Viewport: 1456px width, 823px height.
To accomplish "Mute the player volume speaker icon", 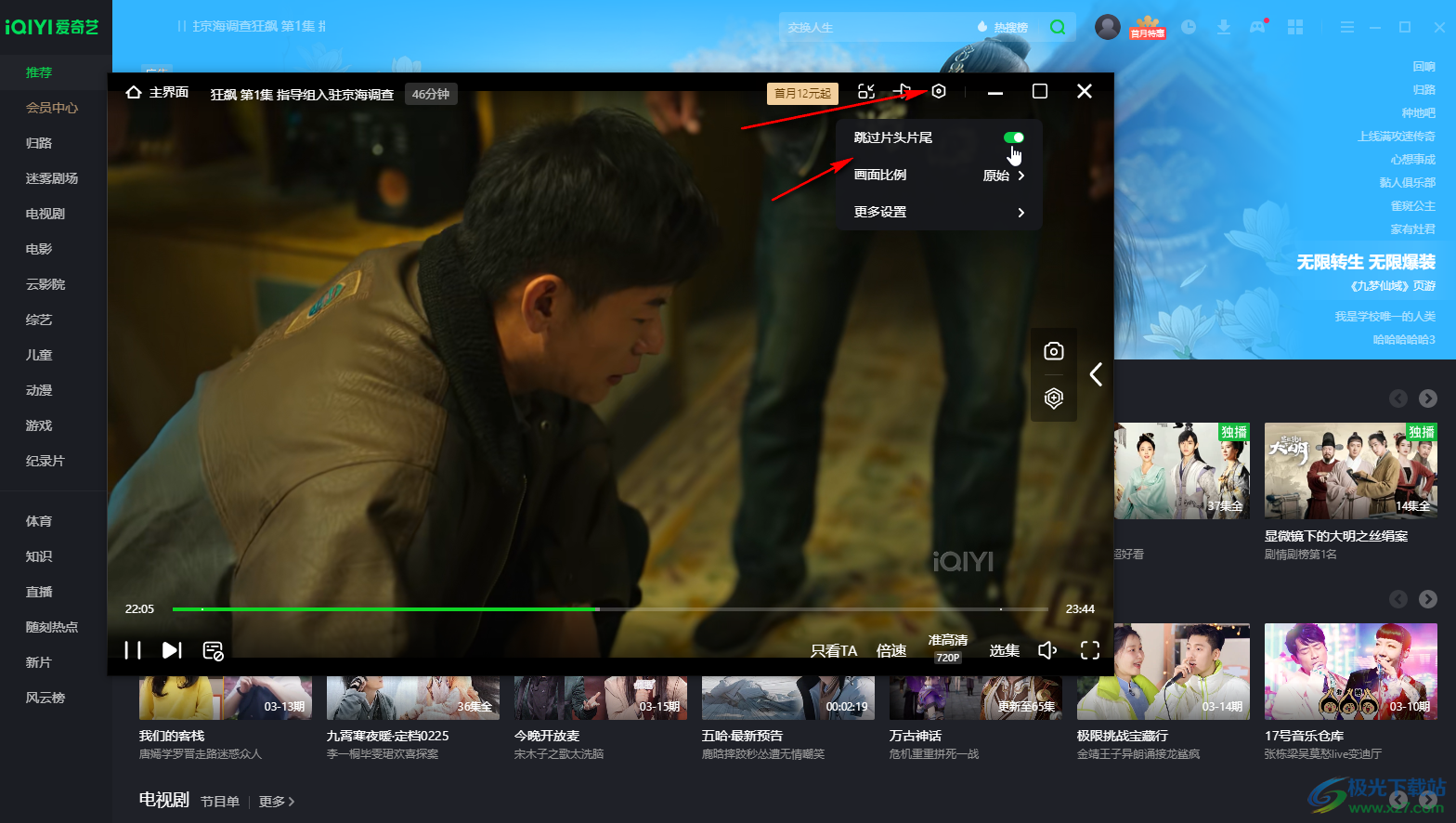I will pos(1047,650).
